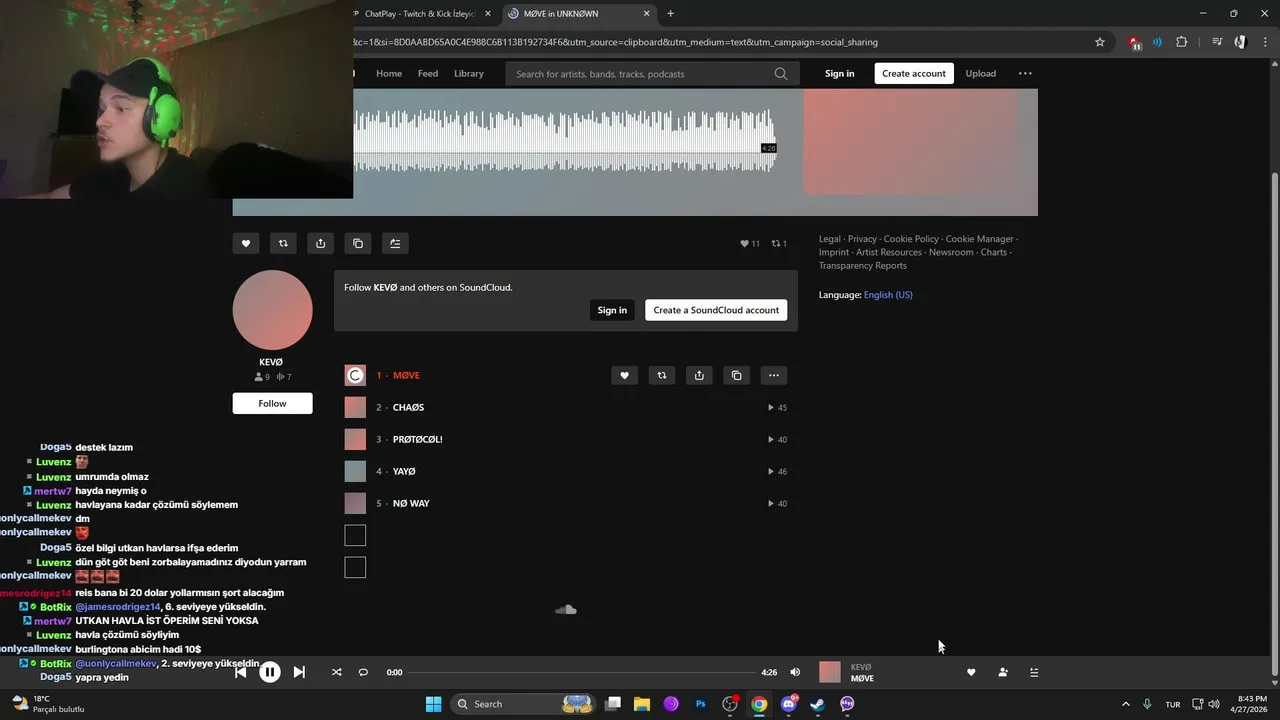Bookmark the page with the star icon

(1100, 42)
